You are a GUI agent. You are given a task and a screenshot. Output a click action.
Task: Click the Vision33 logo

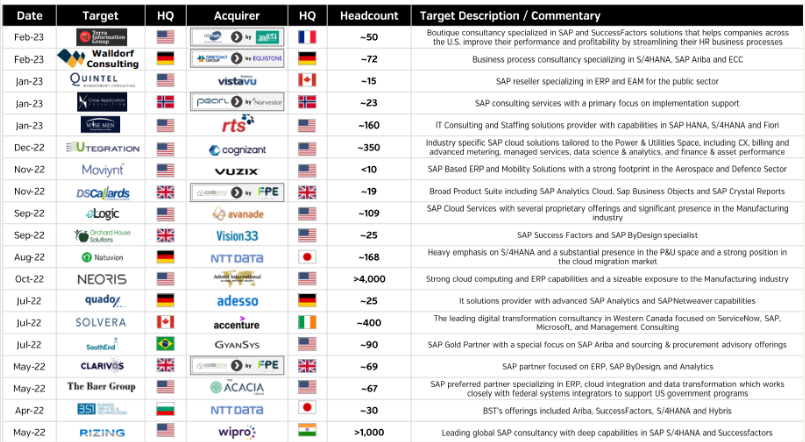point(237,236)
